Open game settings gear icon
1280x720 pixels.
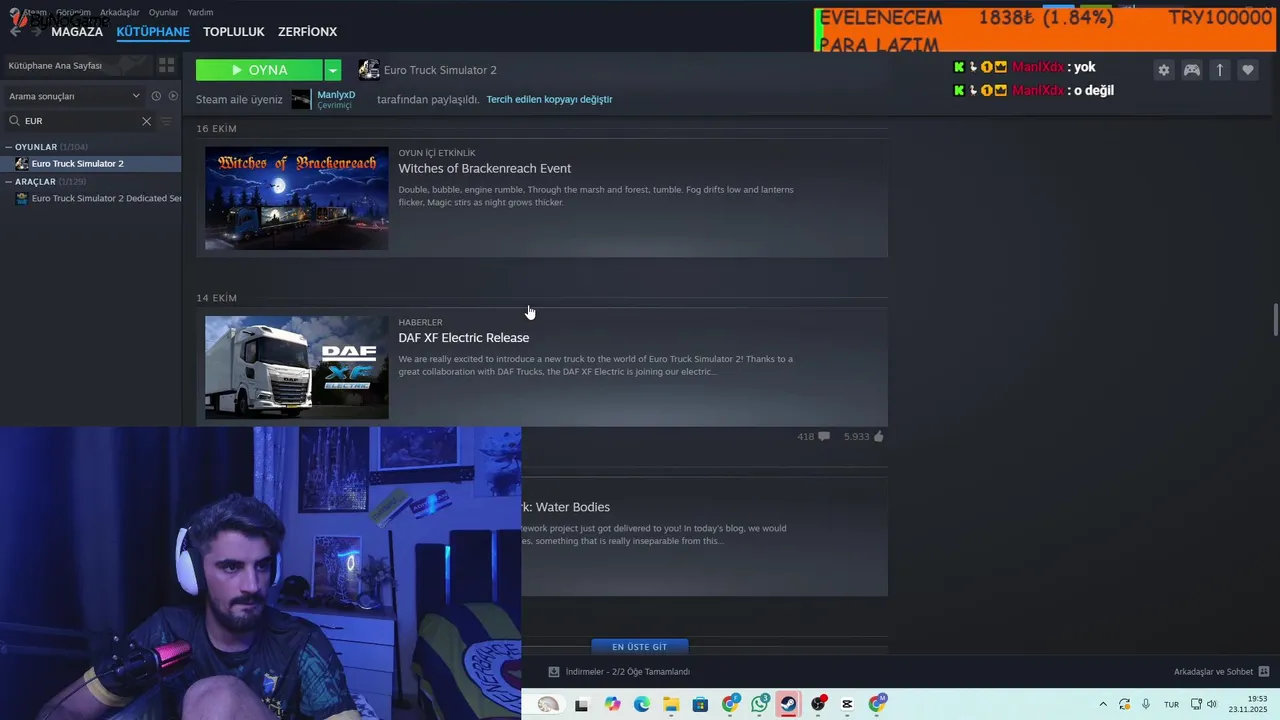click(1164, 70)
